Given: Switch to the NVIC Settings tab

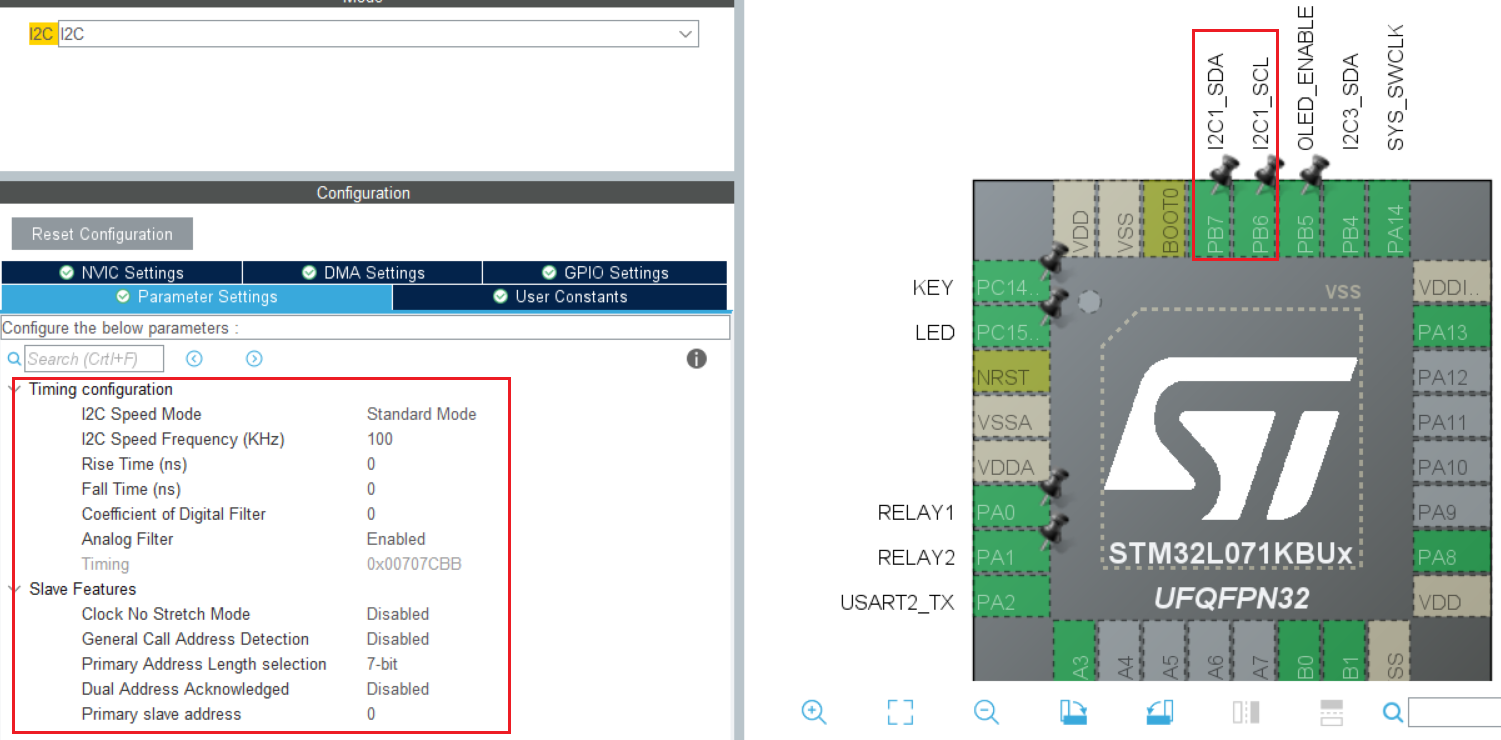Looking at the screenshot, I should point(122,272).
